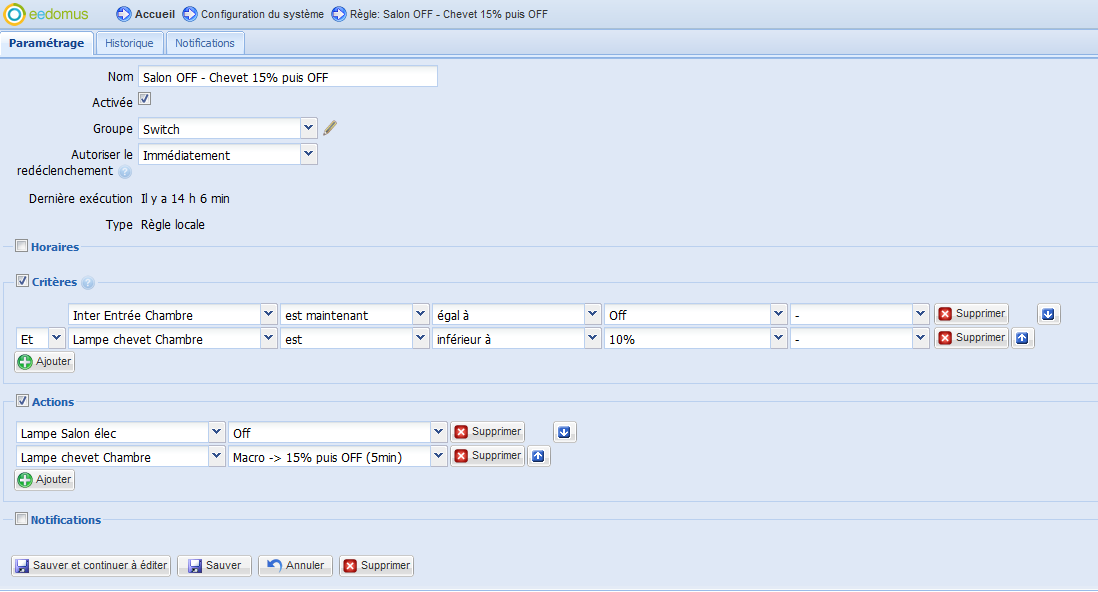This screenshot has height=592, width=1098.
Task: Click Sauver et continuer à éditer
Action: 91,566
